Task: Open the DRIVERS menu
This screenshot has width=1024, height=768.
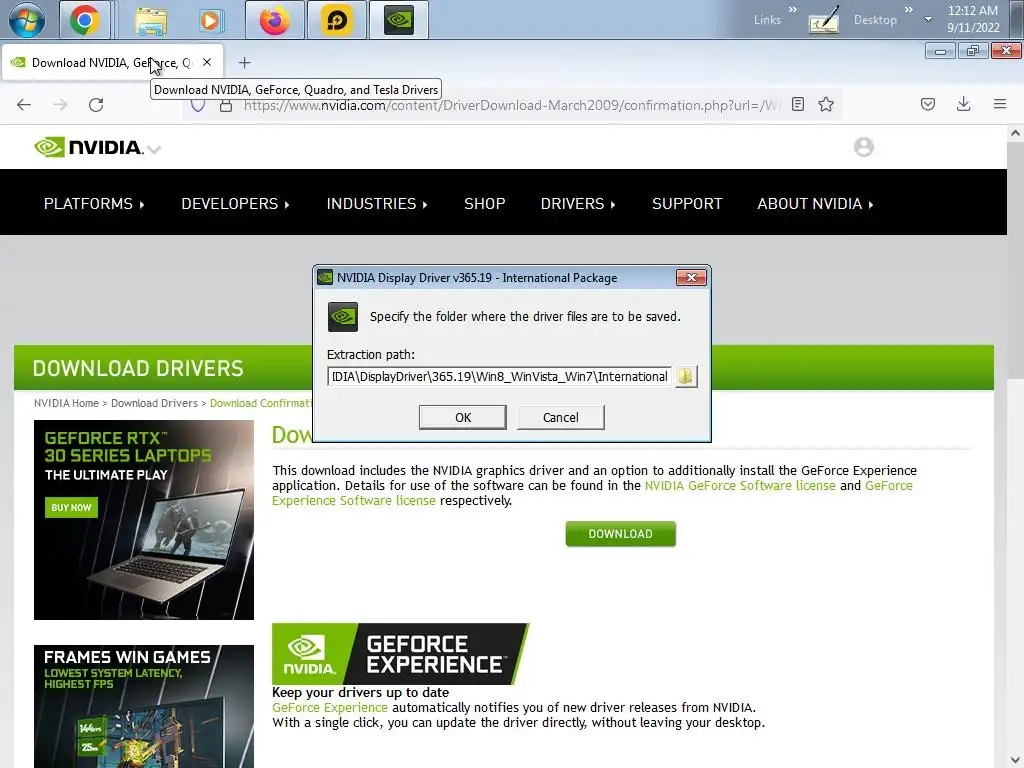Action: pyautogui.click(x=578, y=204)
